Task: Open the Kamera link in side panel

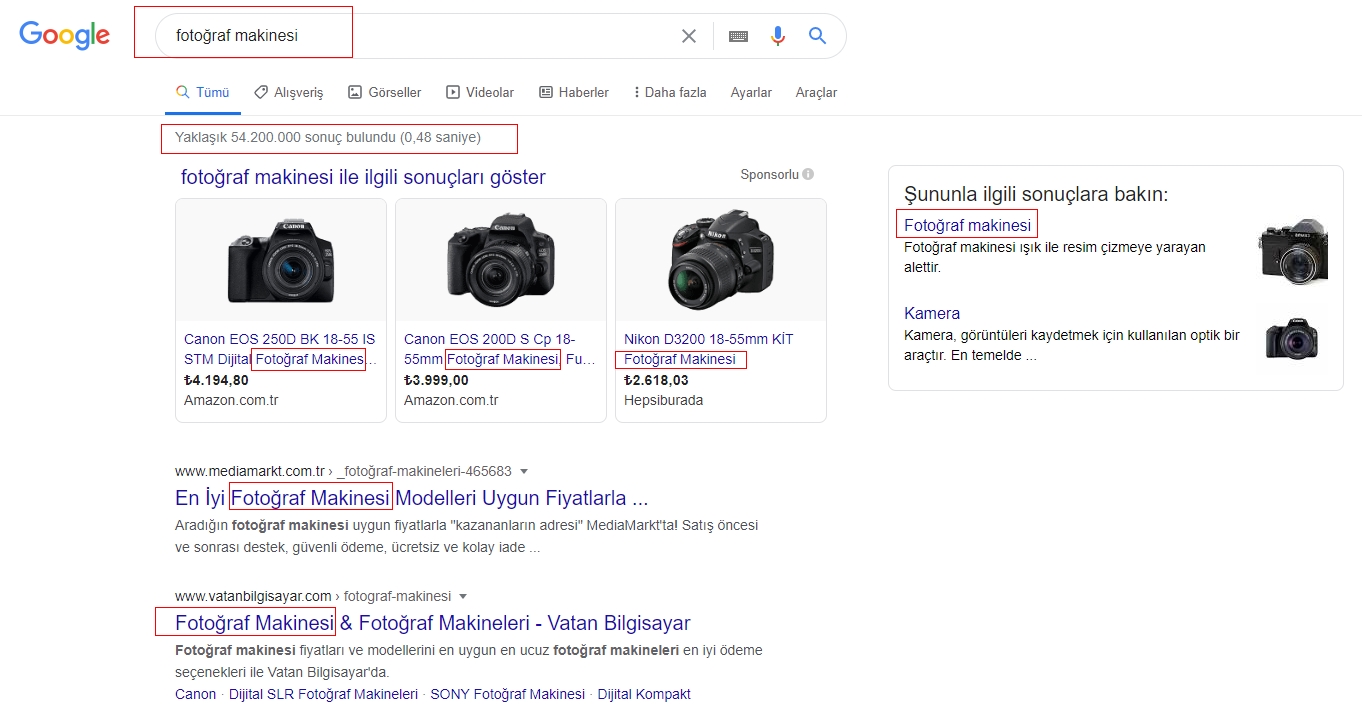Action: [x=932, y=313]
